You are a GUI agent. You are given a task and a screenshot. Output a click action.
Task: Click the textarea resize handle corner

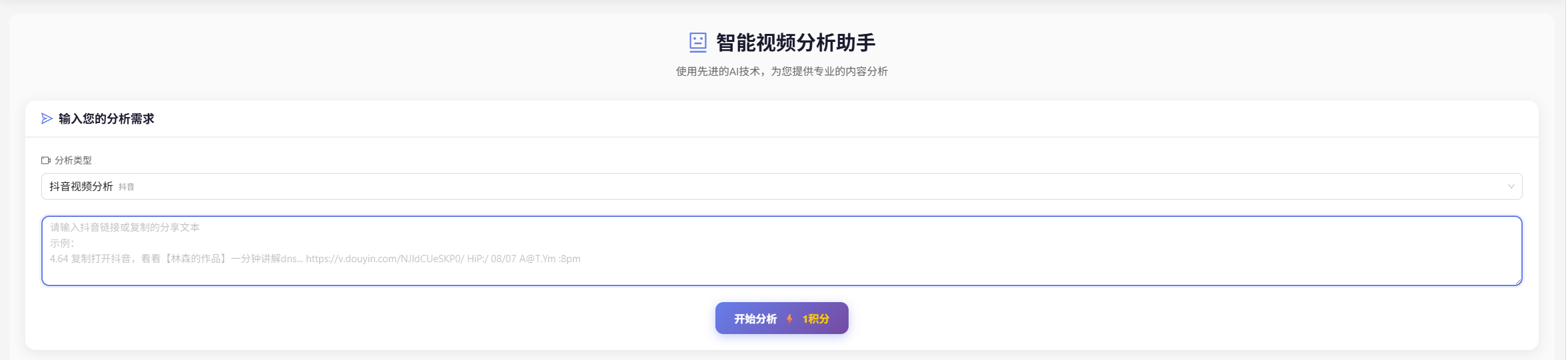tap(1518, 281)
